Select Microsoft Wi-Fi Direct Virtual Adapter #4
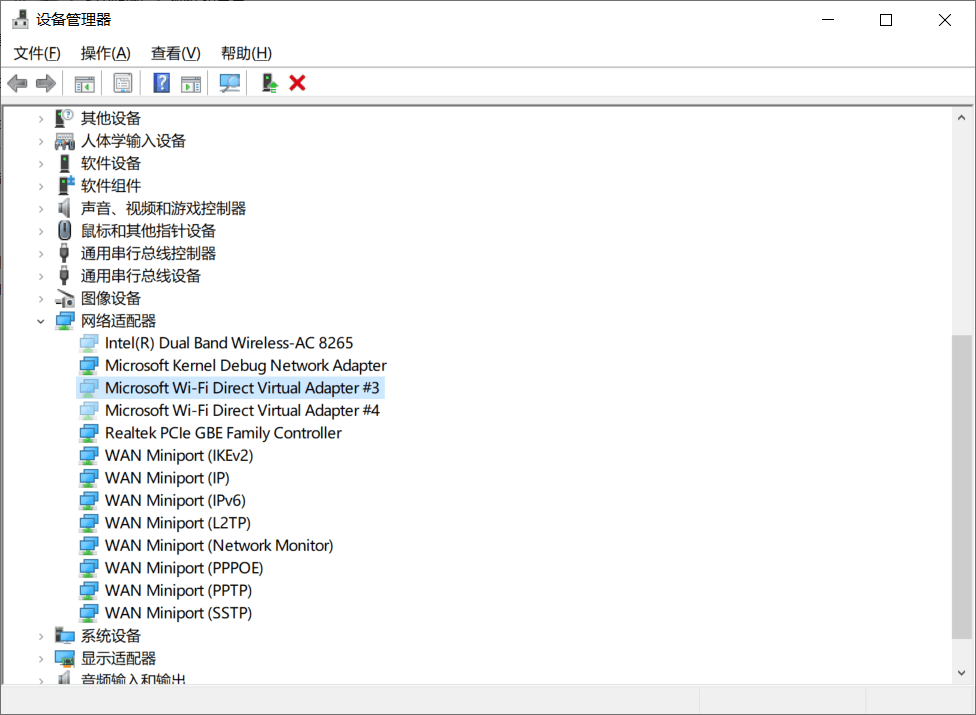 [x=242, y=410]
